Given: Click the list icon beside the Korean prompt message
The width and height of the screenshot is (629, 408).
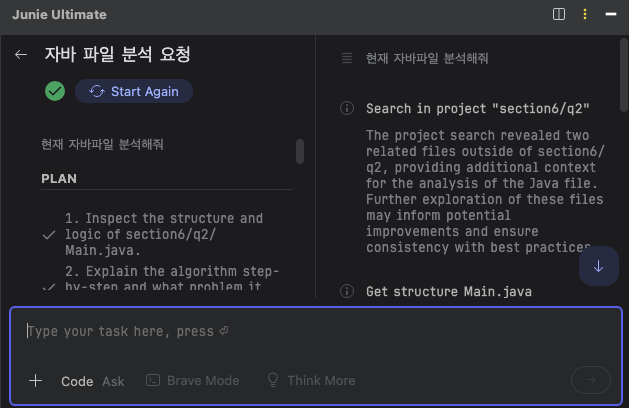Looking at the screenshot, I should [347, 58].
